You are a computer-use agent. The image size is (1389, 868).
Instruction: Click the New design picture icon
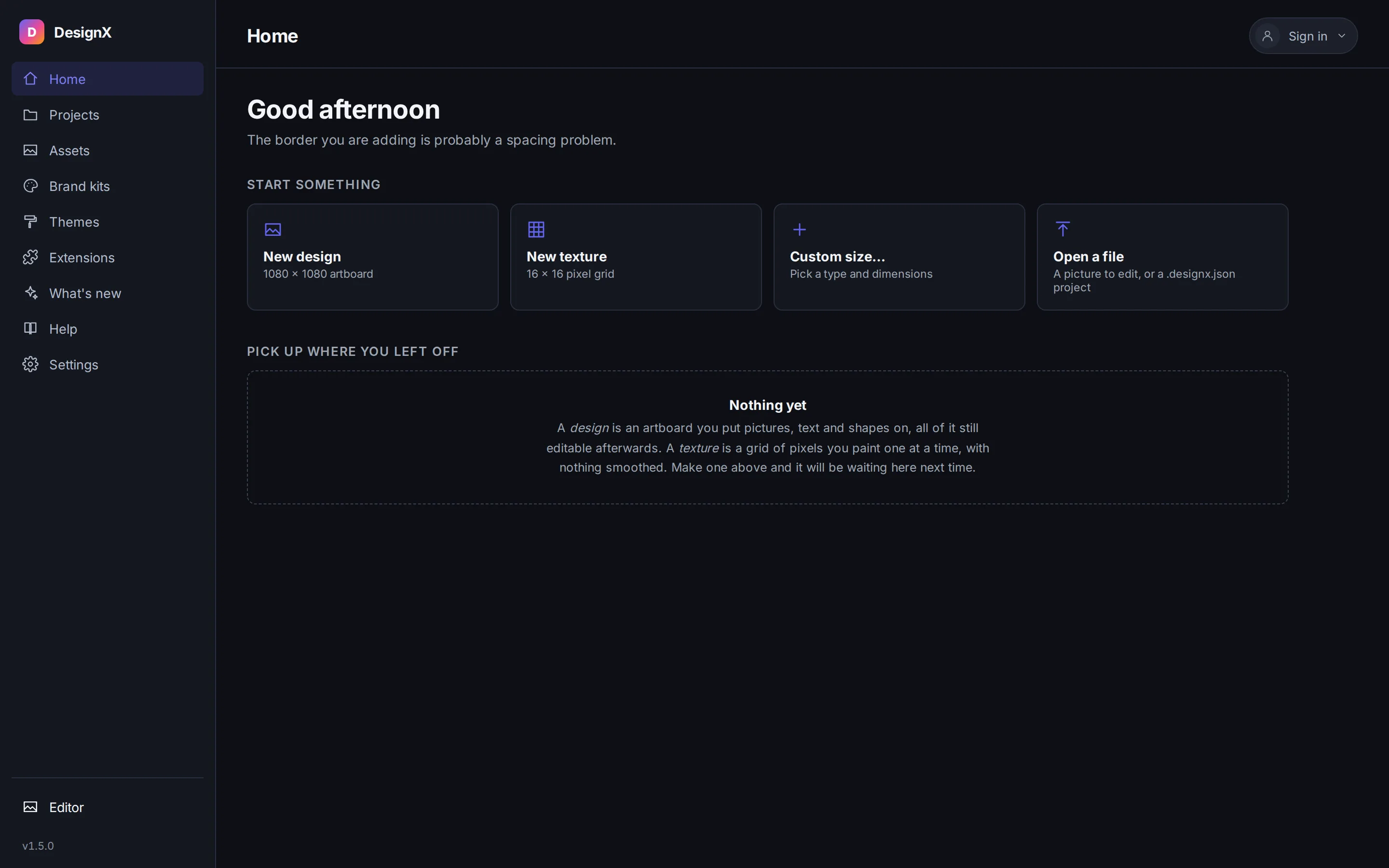[x=272, y=230]
